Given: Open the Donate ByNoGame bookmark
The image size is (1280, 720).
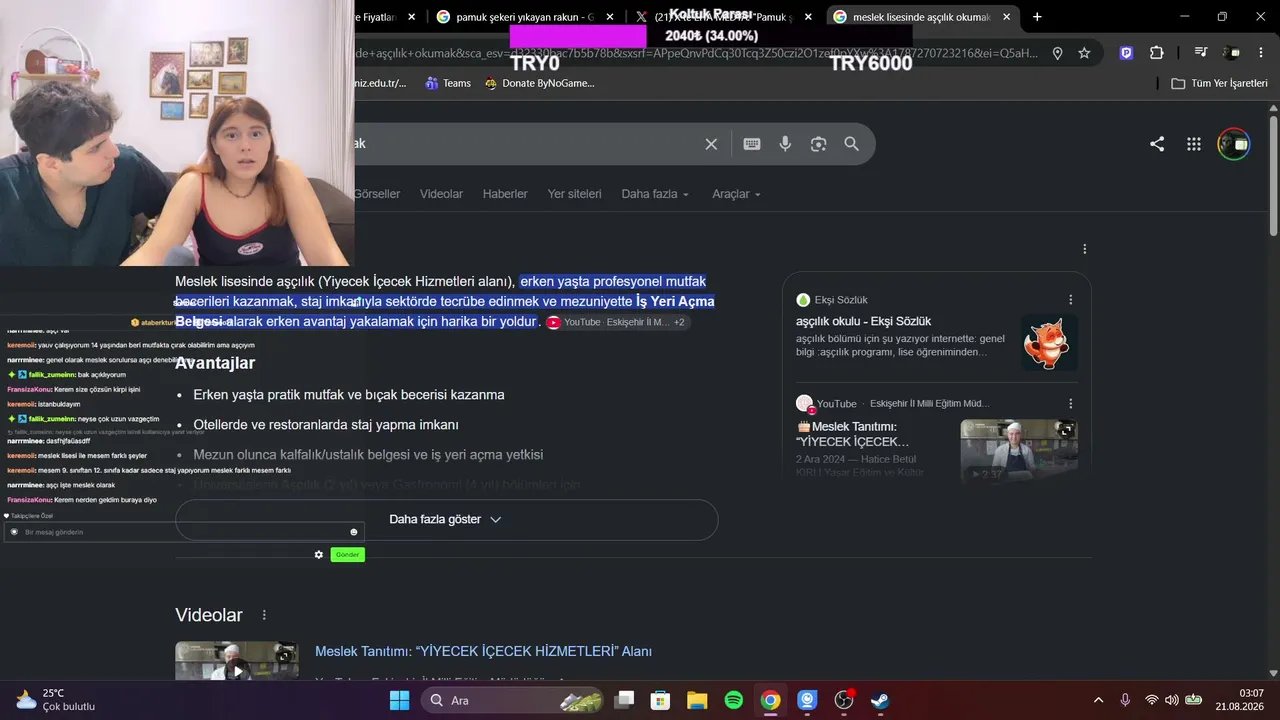Looking at the screenshot, I should (x=539, y=83).
